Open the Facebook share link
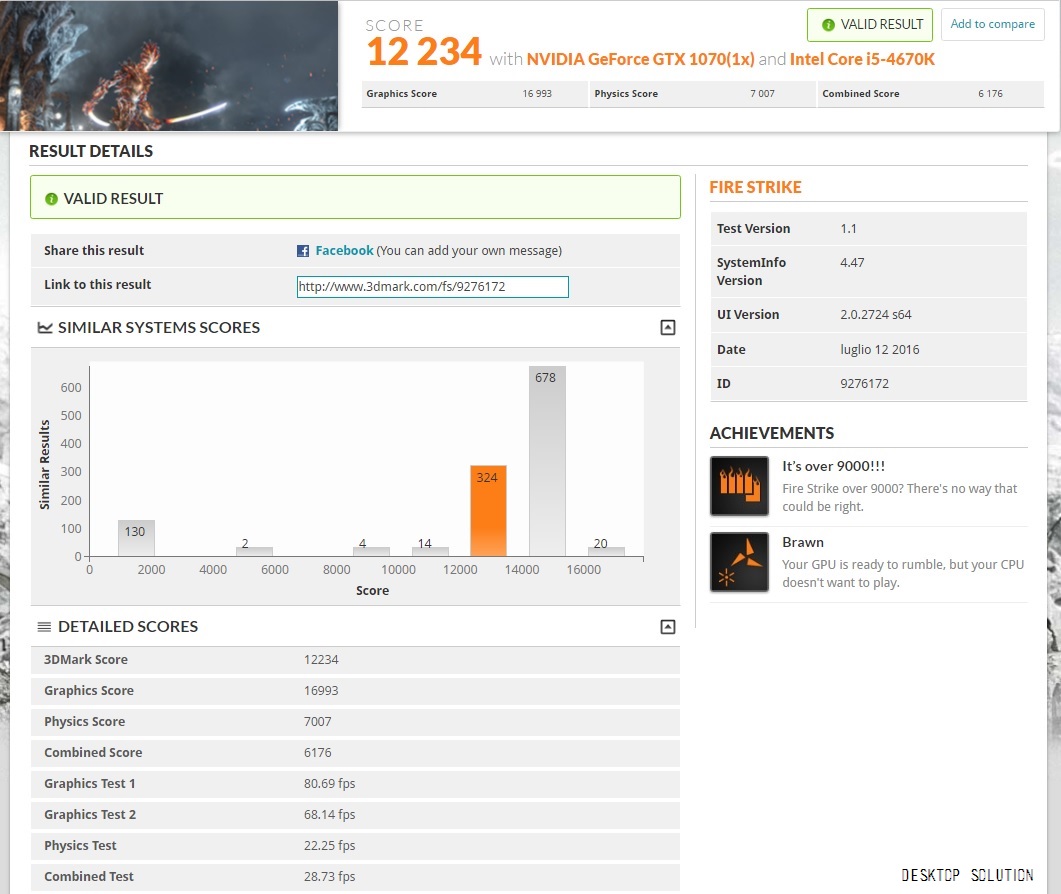Viewport: 1061px width, 894px height. tap(344, 250)
